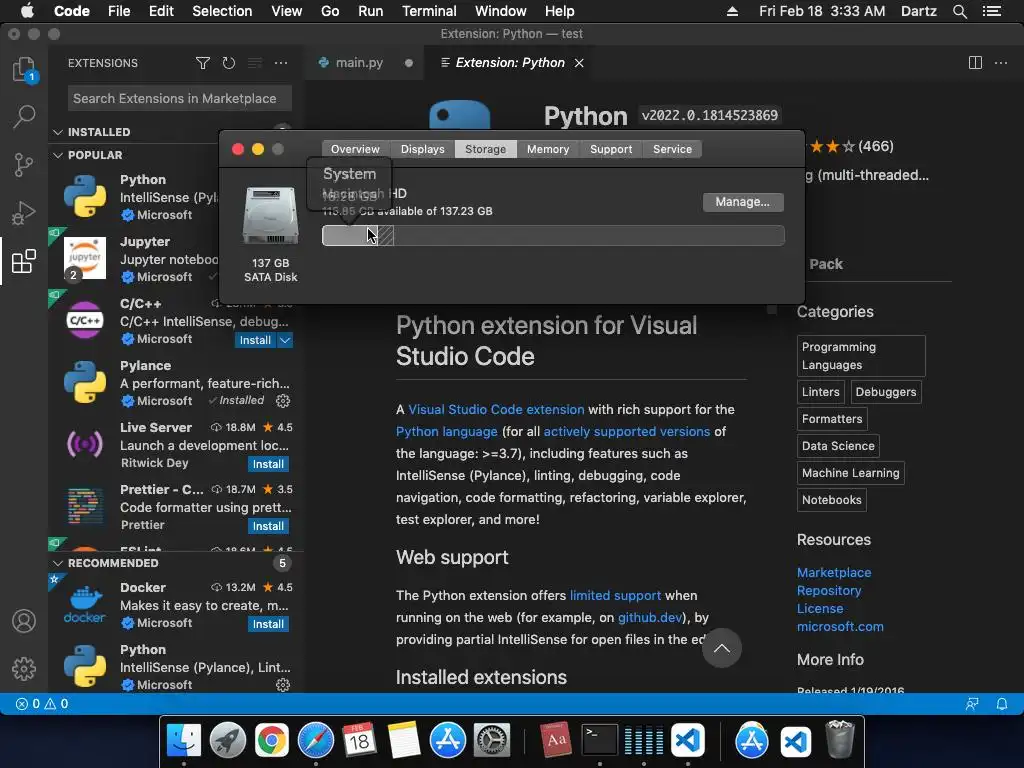Image resolution: width=1024 pixels, height=768 pixels.
Task: Focus Search Extensions in Marketplace field
Action: pos(180,99)
